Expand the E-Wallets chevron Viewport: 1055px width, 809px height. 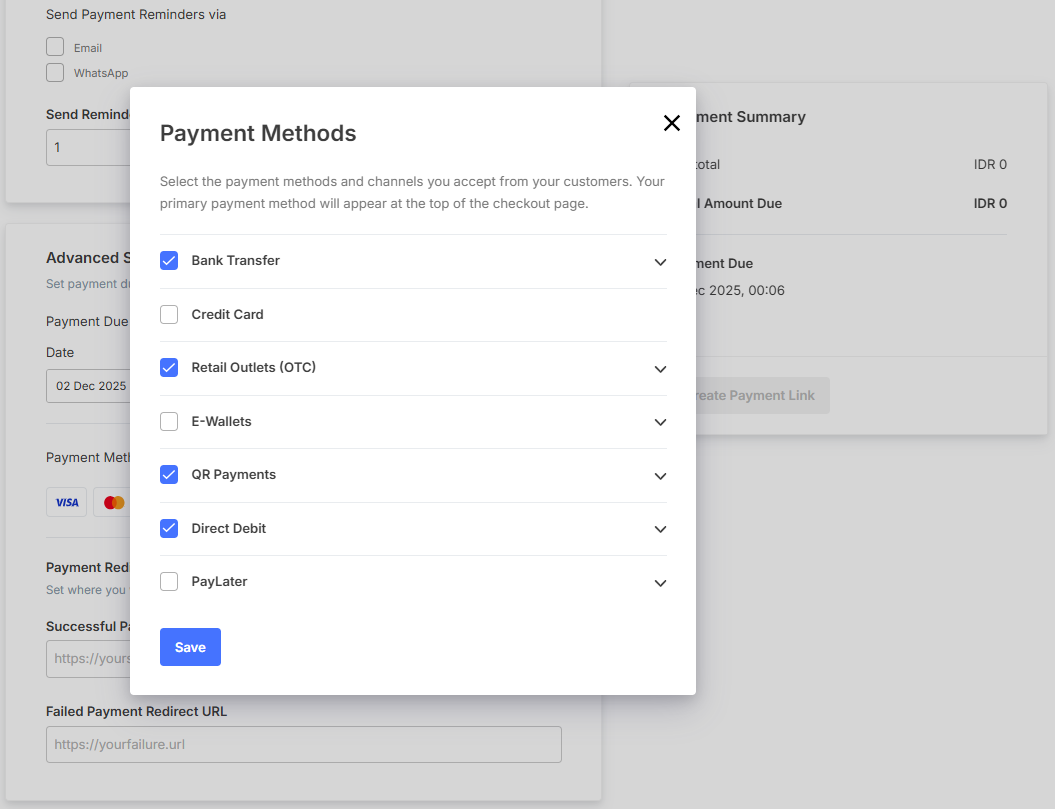[x=660, y=422]
